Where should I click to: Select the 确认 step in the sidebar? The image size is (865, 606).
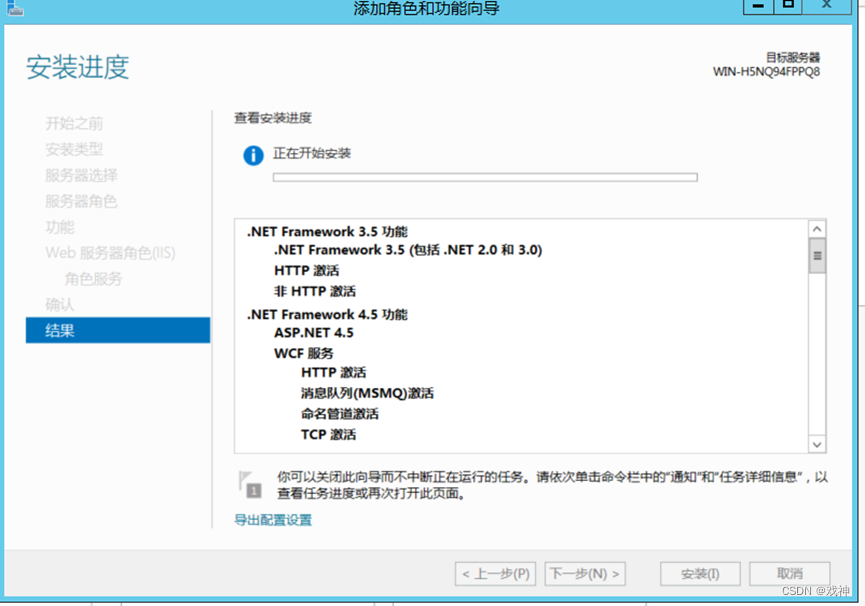pos(58,304)
